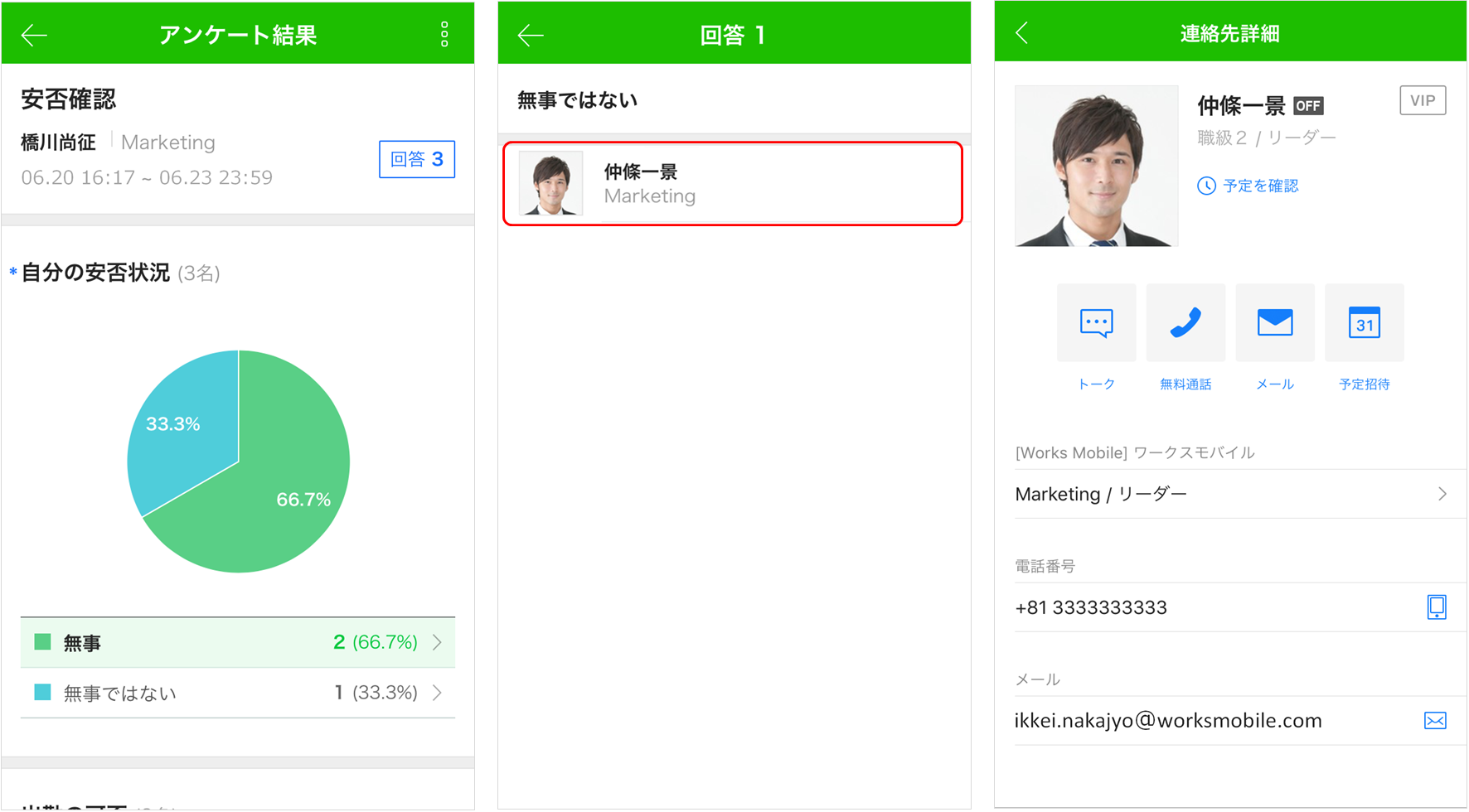This screenshot has width=1469, height=812.
Task: Go back from the アンケート結果 screen
Action: 34,35
